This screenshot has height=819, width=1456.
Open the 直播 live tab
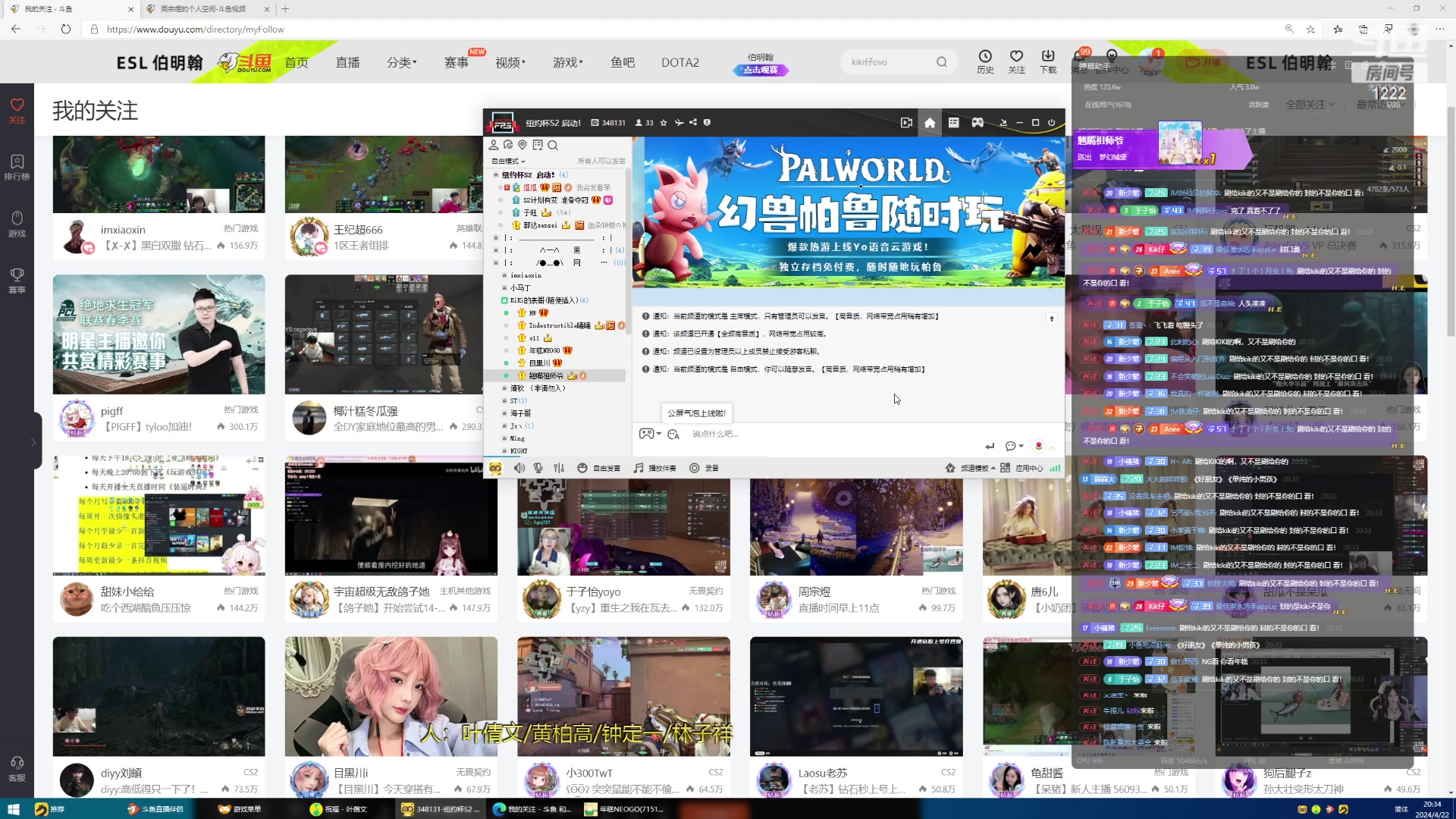348,62
